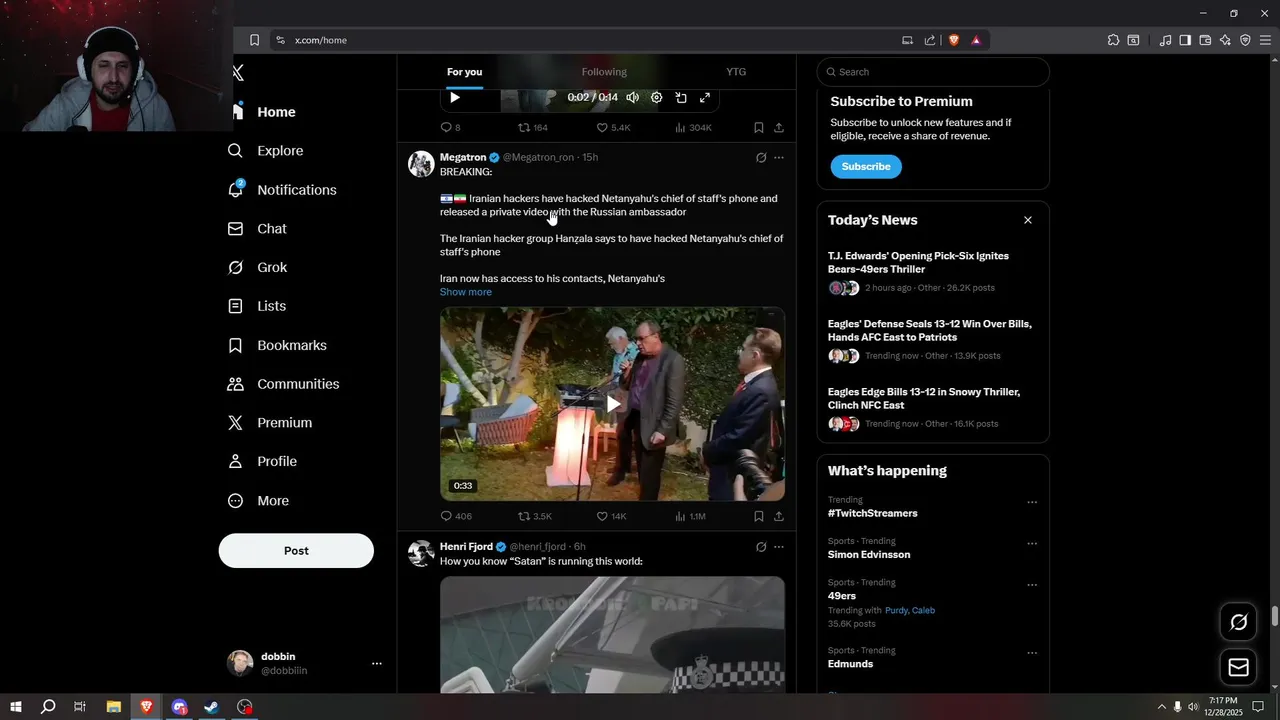This screenshot has width=1280, height=720.
Task: Play the Megatron post video
Action: 612,403
